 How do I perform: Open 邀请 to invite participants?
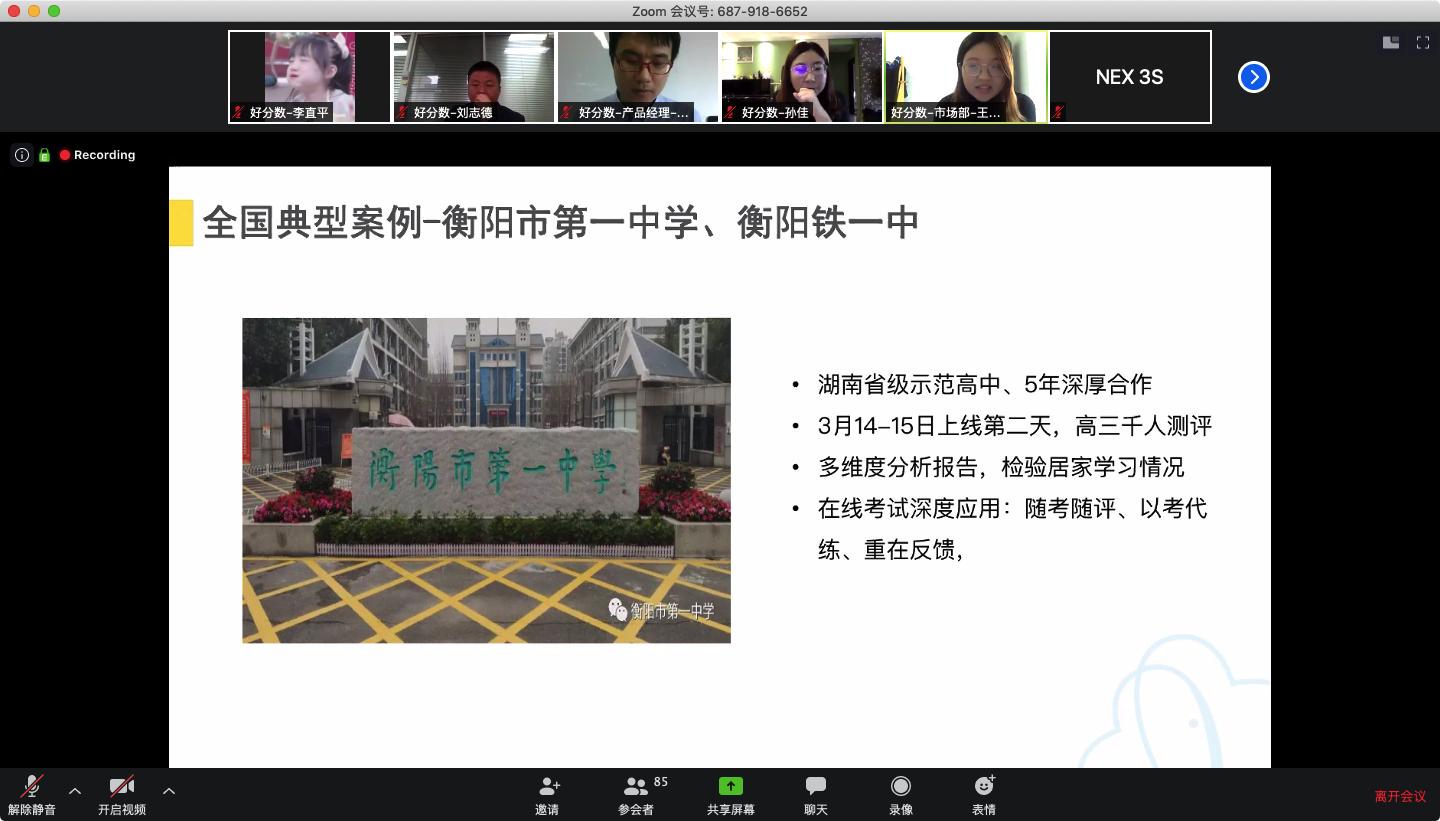[x=547, y=793]
